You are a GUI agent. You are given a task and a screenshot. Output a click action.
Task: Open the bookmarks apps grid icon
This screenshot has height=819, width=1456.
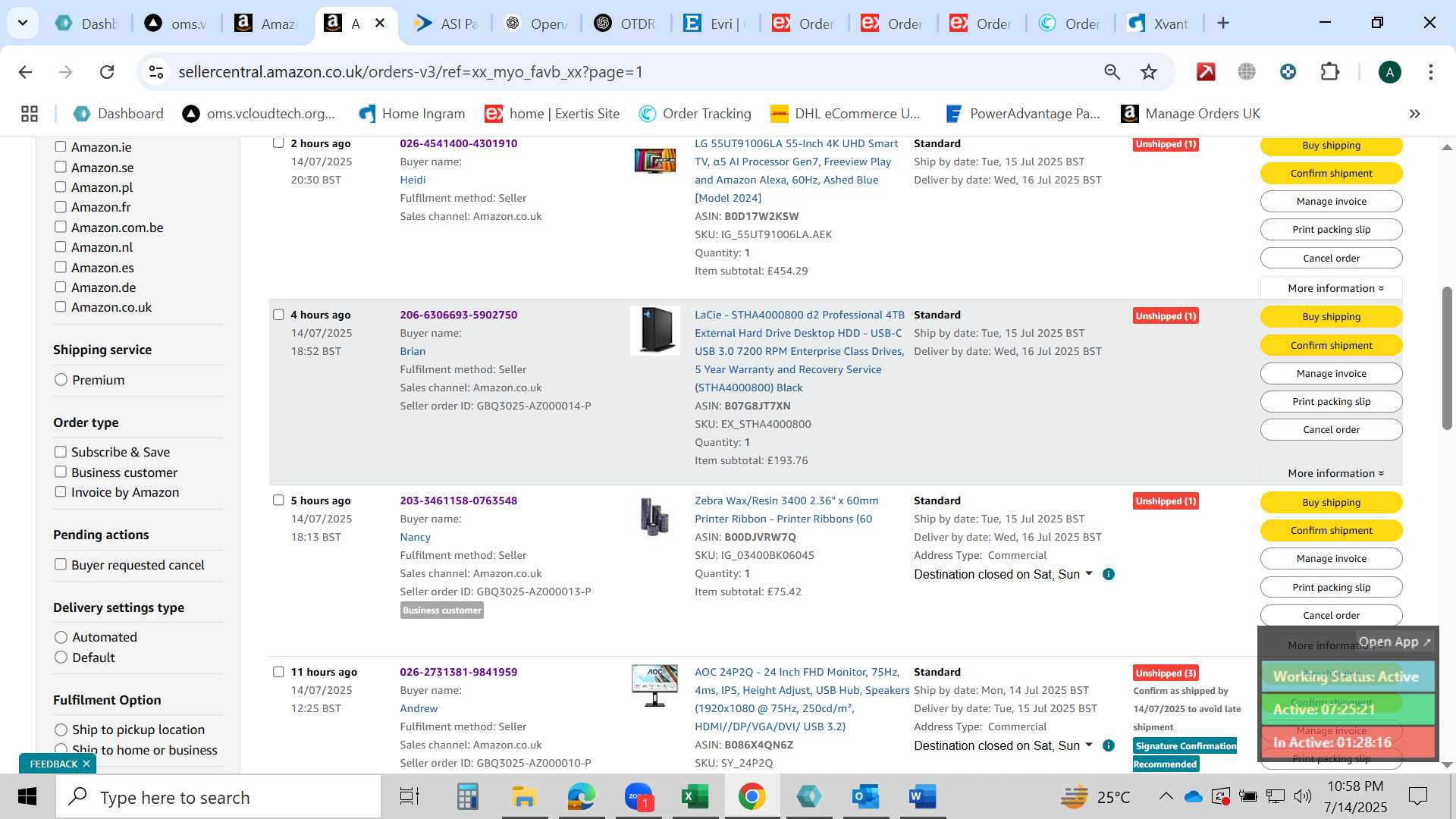pyautogui.click(x=30, y=114)
